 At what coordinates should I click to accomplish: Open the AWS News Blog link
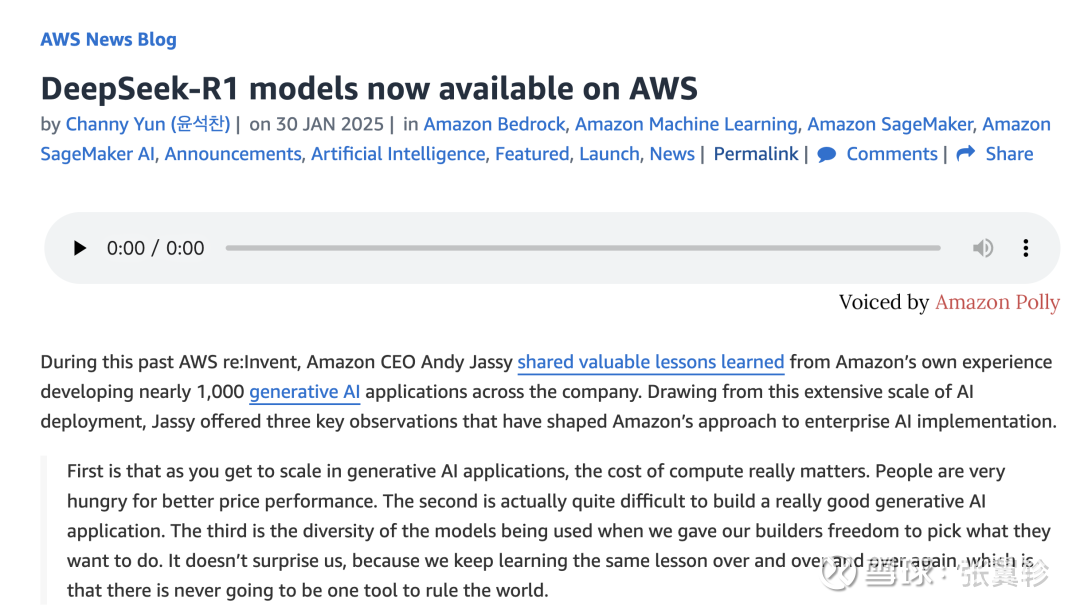tap(108, 39)
